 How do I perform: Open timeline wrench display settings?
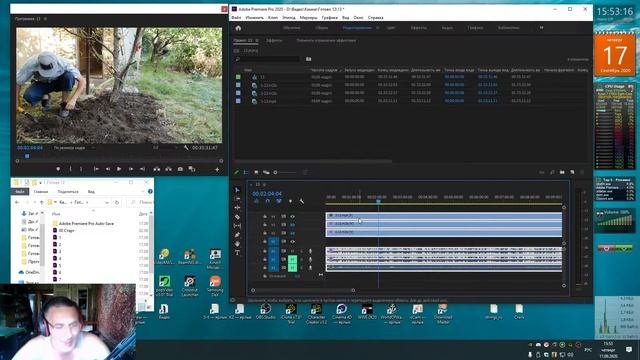tap(302, 201)
